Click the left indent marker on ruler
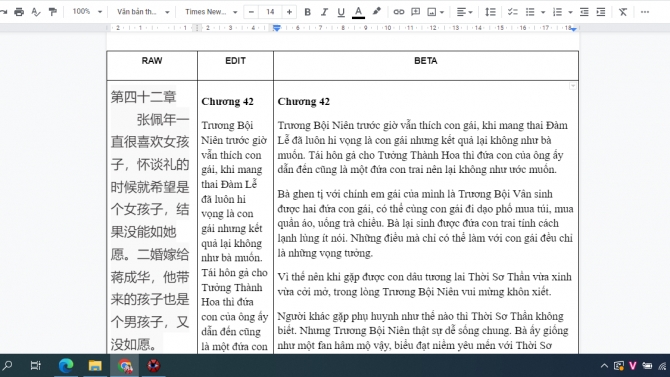The width and height of the screenshot is (670, 377). tap(276, 28)
